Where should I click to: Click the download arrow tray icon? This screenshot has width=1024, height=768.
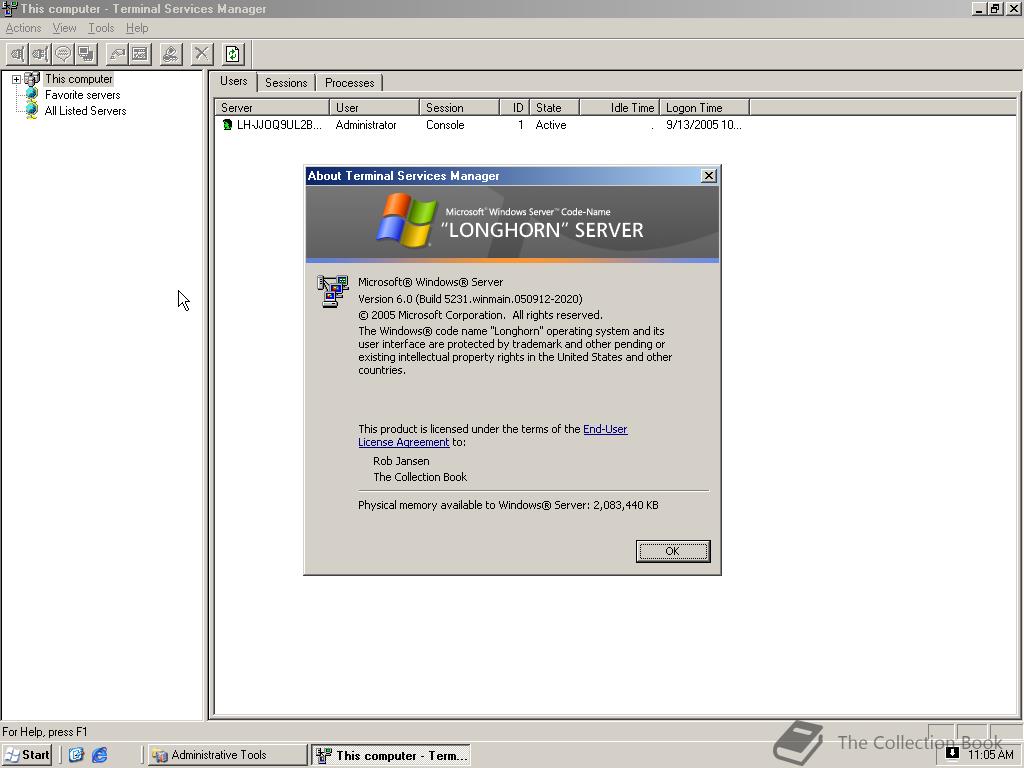pos(952,753)
